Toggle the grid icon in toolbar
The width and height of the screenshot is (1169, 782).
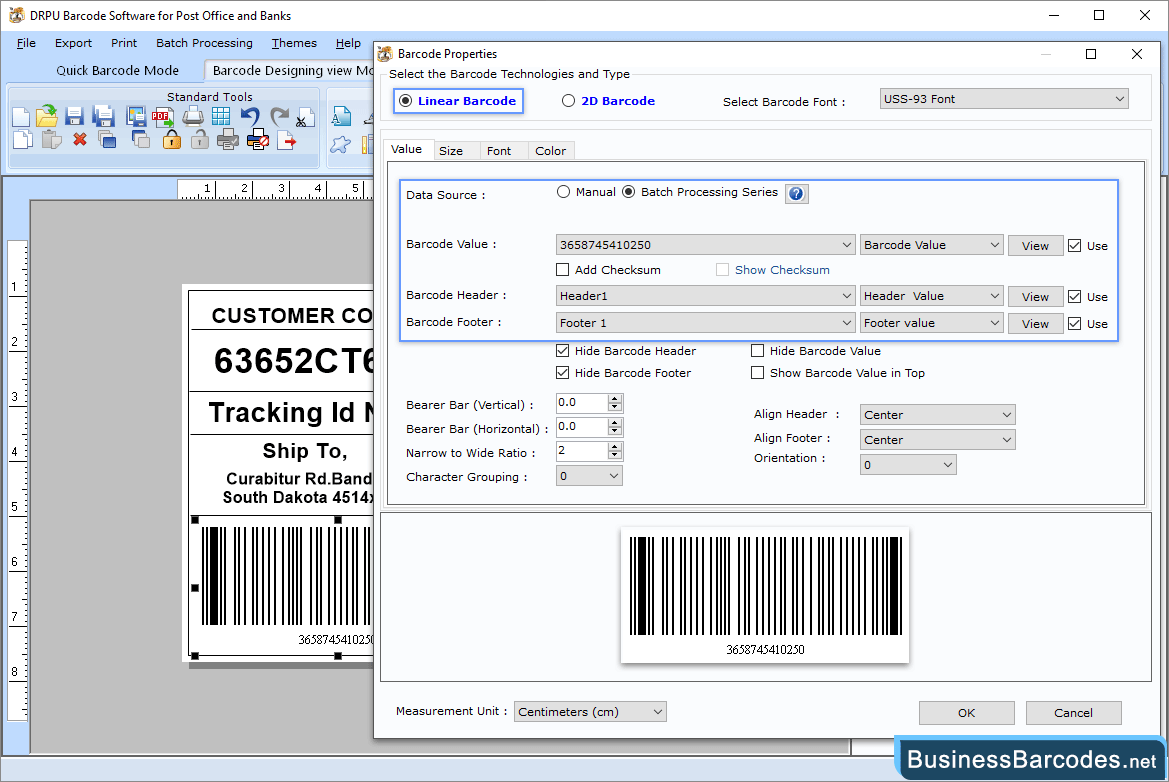221,116
